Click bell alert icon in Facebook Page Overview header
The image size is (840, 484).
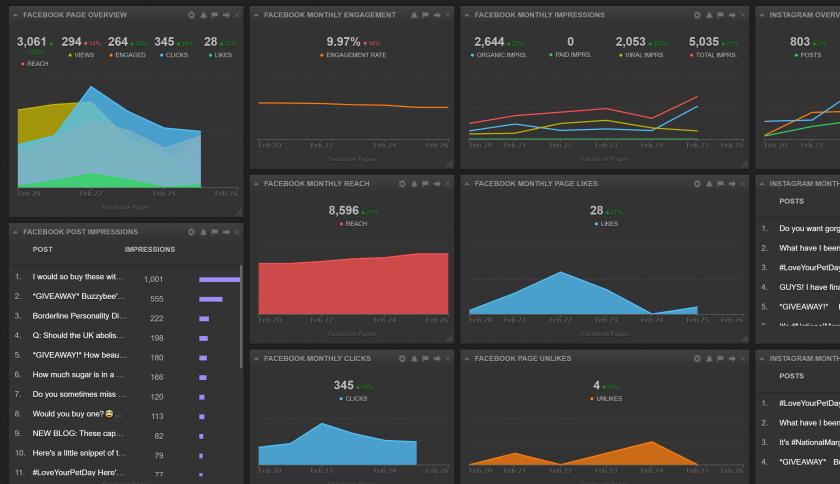pos(203,15)
